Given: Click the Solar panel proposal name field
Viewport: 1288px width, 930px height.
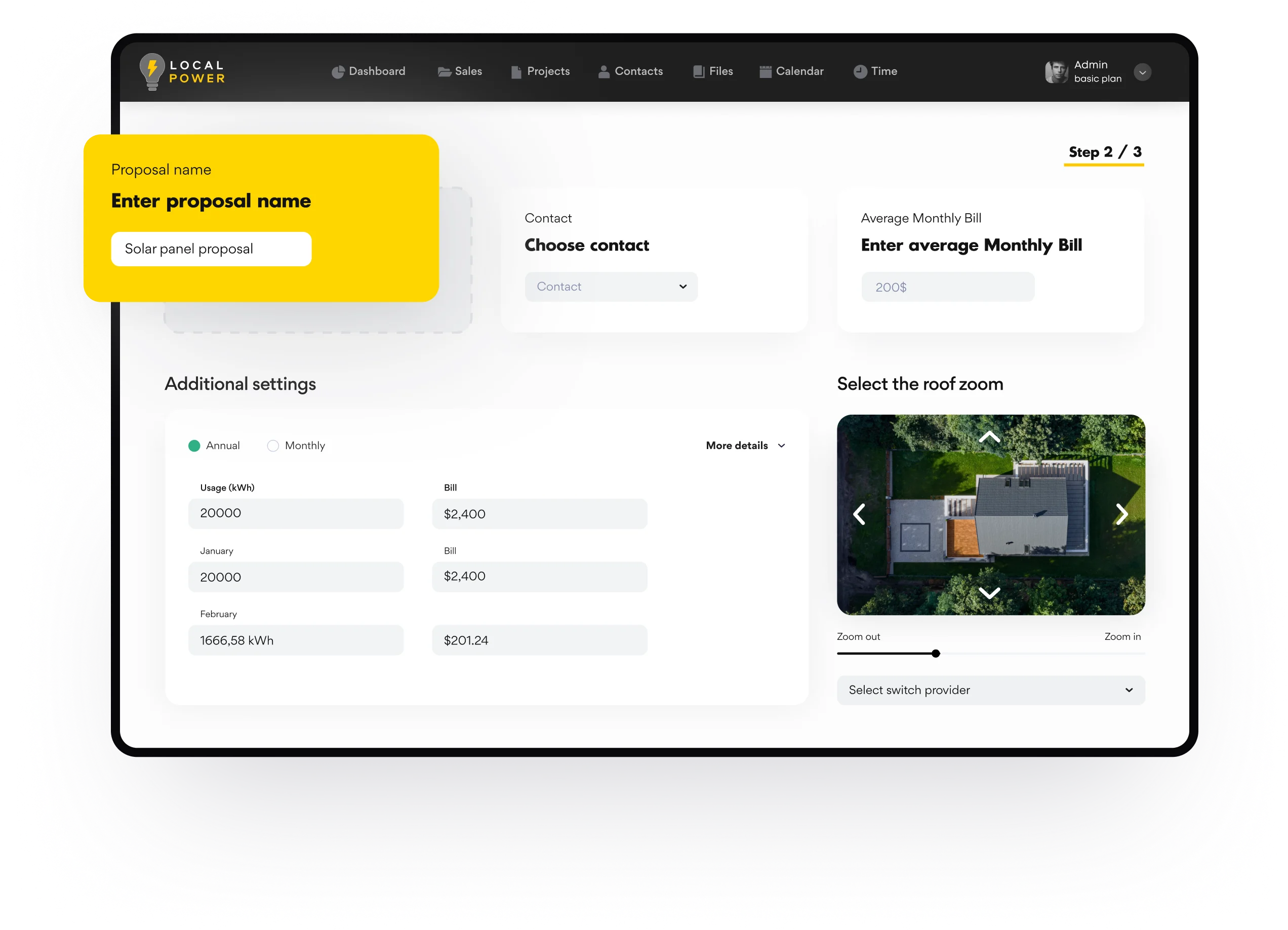Looking at the screenshot, I should coord(211,249).
